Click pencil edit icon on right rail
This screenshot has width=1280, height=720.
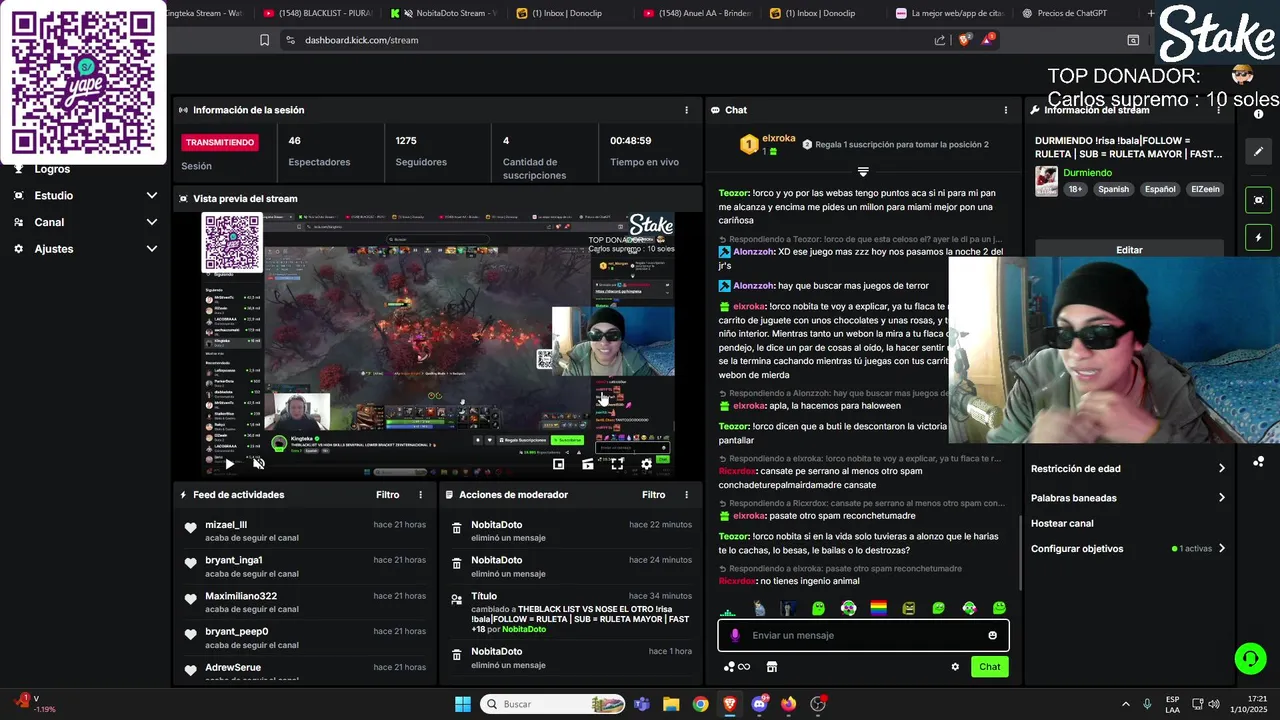tap(1258, 152)
